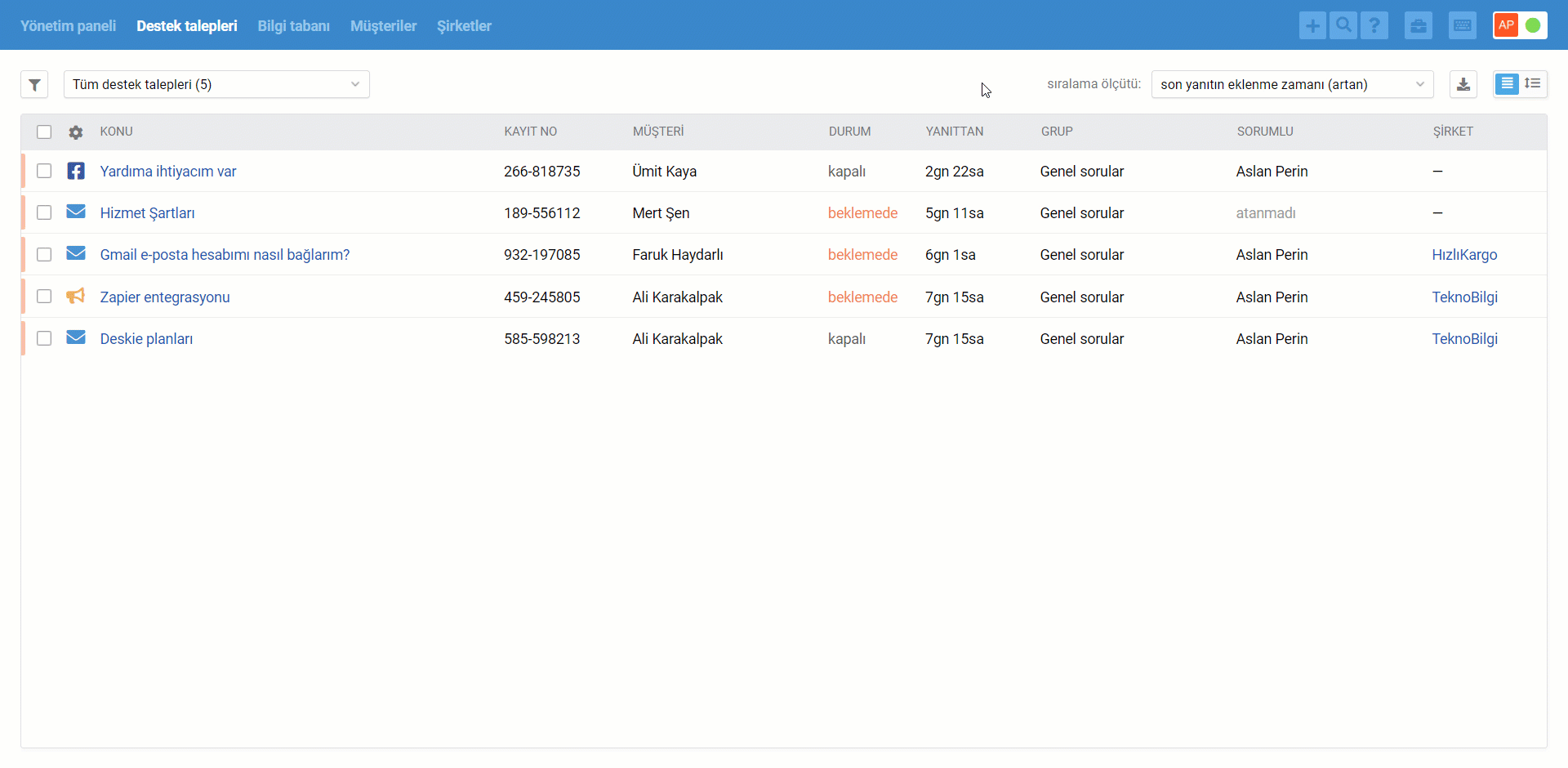Click kapalı status in Deskie planları row
The width and height of the screenshot is (1568, 768).
(x=846, y=339)
